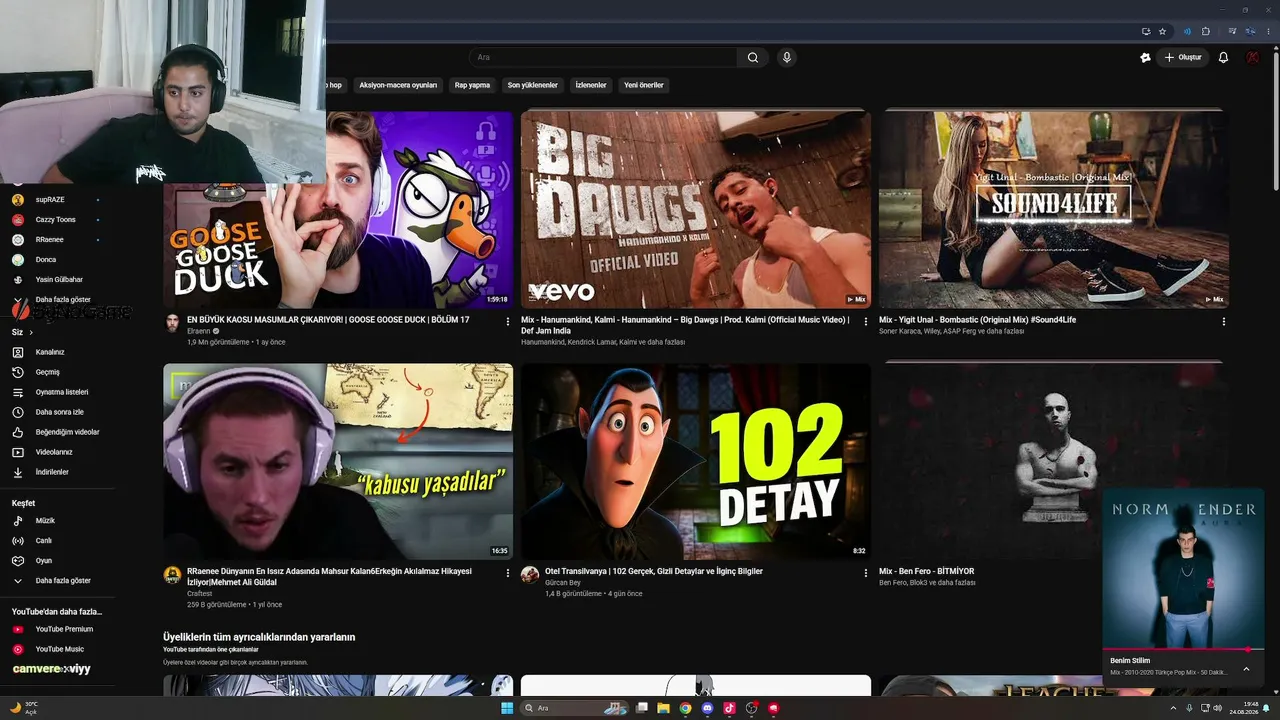Open options menu for Goose Goose Duck video
The width and height of the screenshot is (1280, 720).
click(x=508, y=322)
